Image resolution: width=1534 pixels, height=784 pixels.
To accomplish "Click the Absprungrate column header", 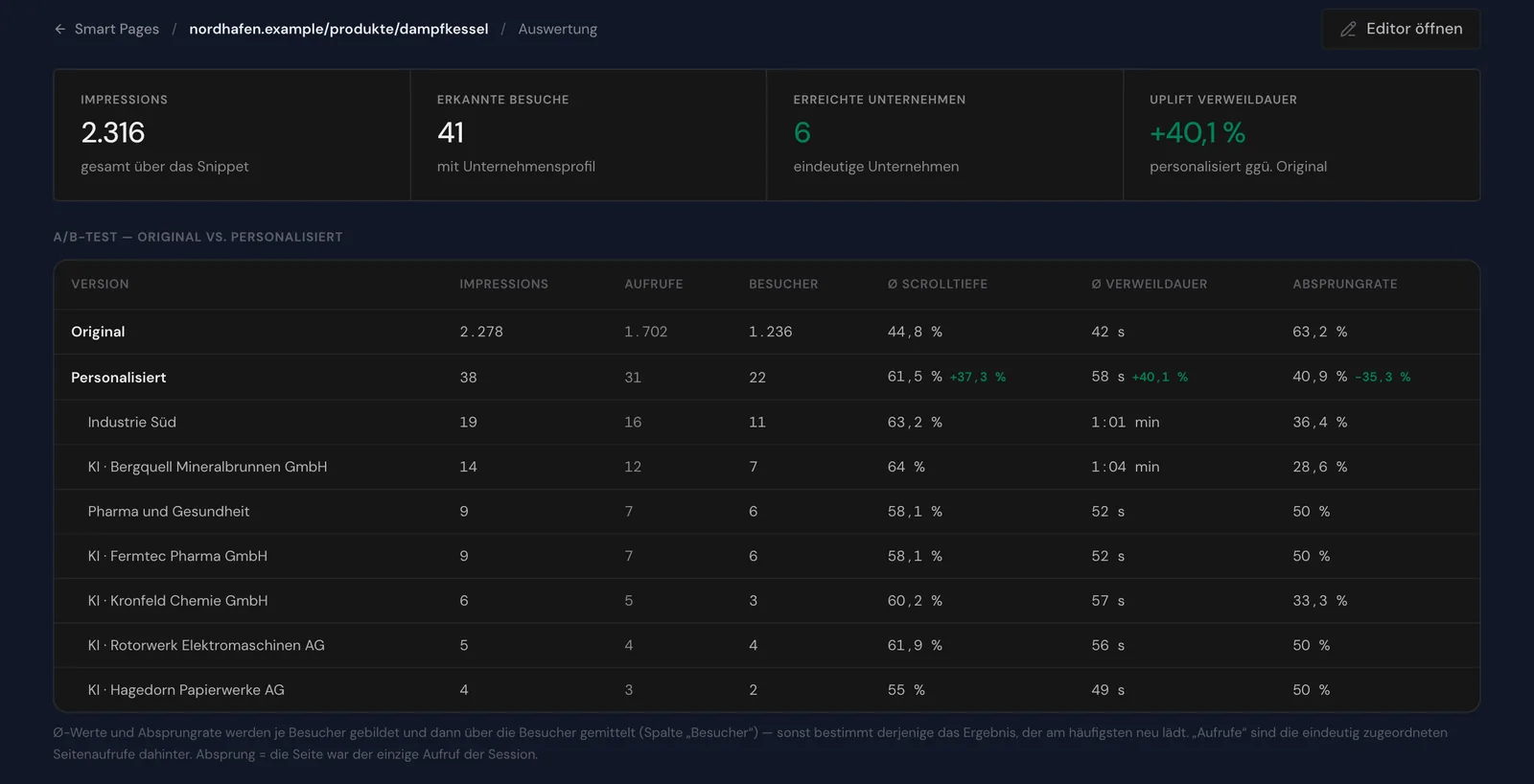I will click(x=1345, y=284).
